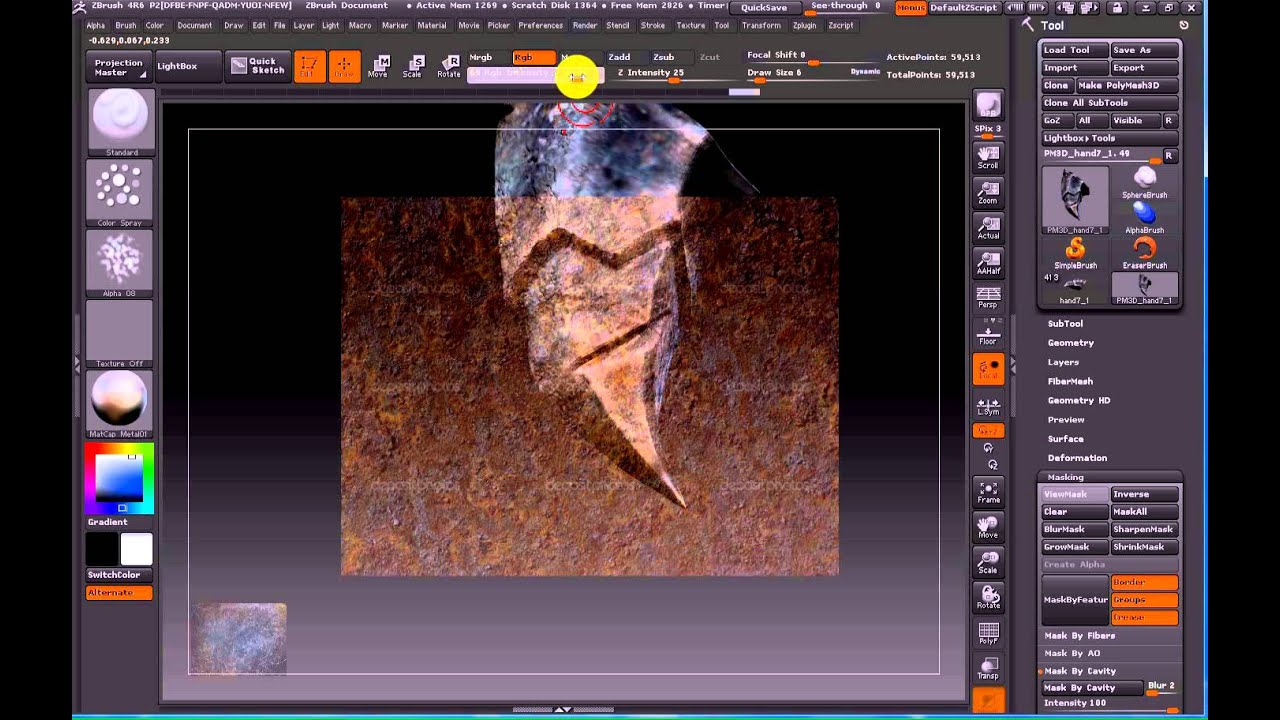Click the QuickSave button
The width and height of the screenshot is (1280, 720).
click(763, 8)
